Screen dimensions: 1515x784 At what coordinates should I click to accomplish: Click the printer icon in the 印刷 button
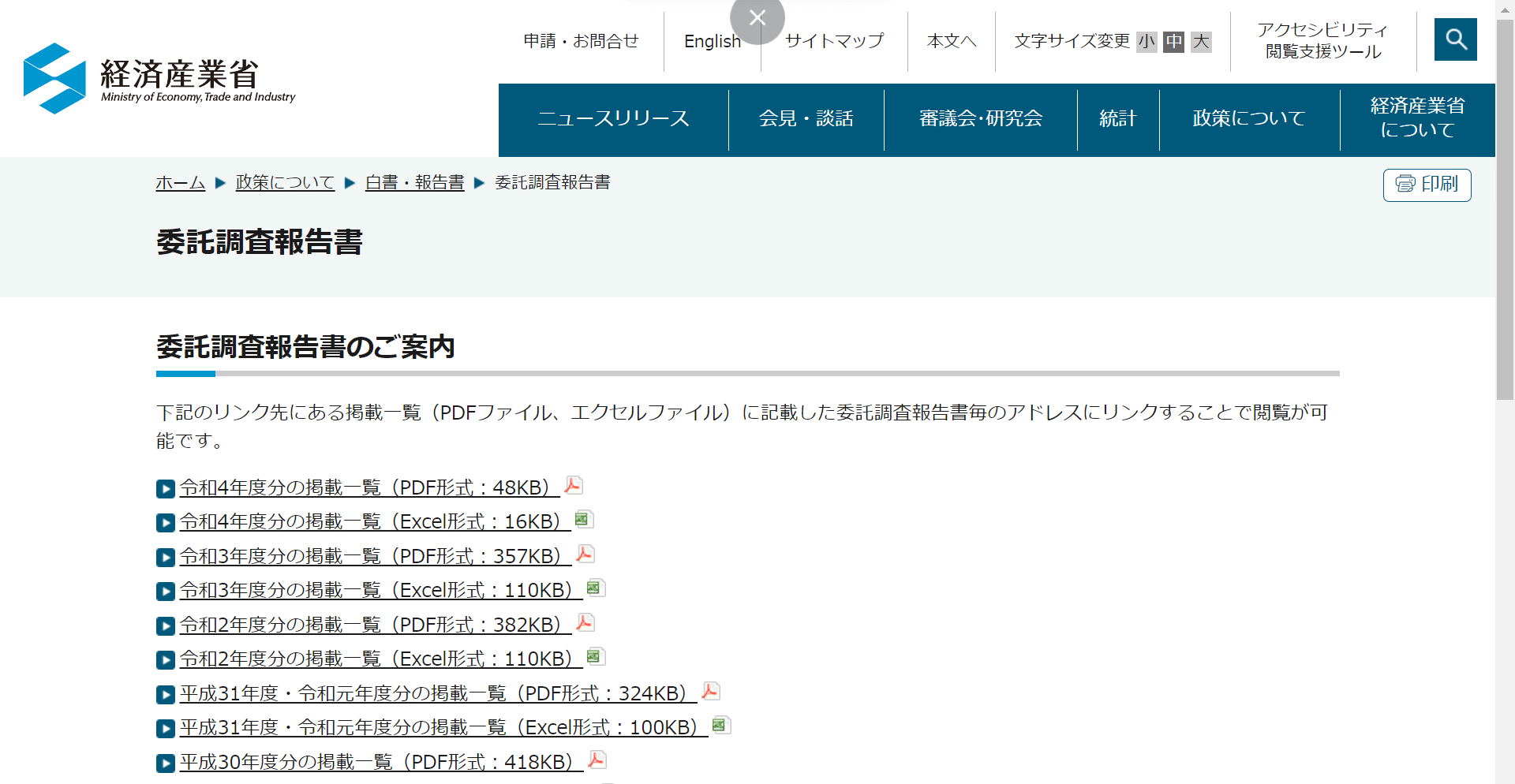coord(1404,185)
